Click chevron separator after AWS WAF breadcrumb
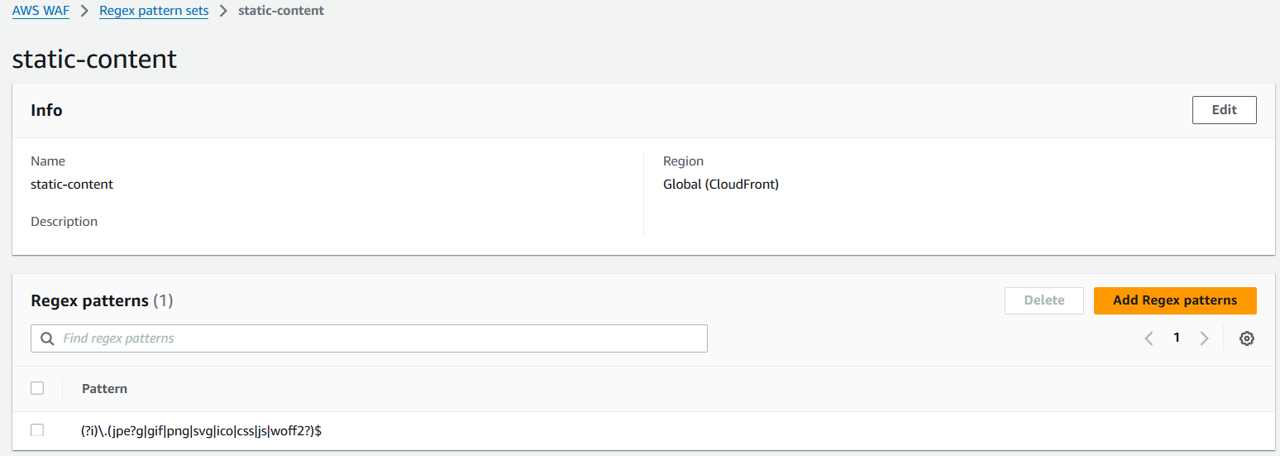The image size is (1280, 456). [86, 11]
